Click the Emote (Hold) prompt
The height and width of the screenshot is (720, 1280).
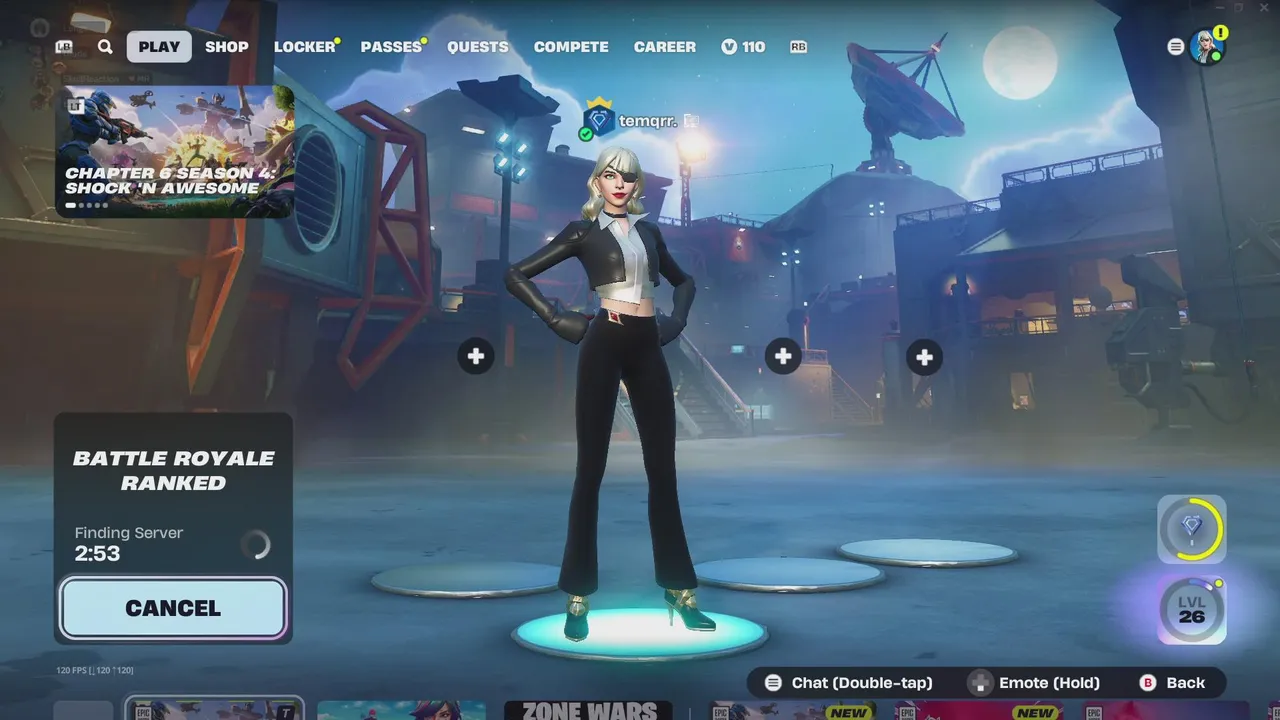[1034, 683]
